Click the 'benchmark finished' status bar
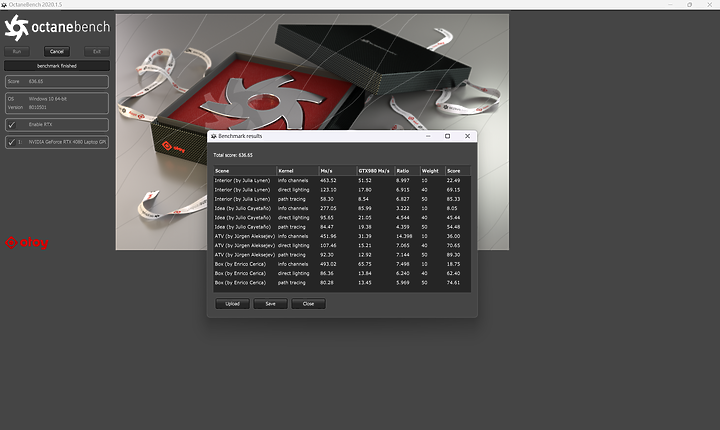The height and width of the screenshot is (430, 720). [57, 66]
